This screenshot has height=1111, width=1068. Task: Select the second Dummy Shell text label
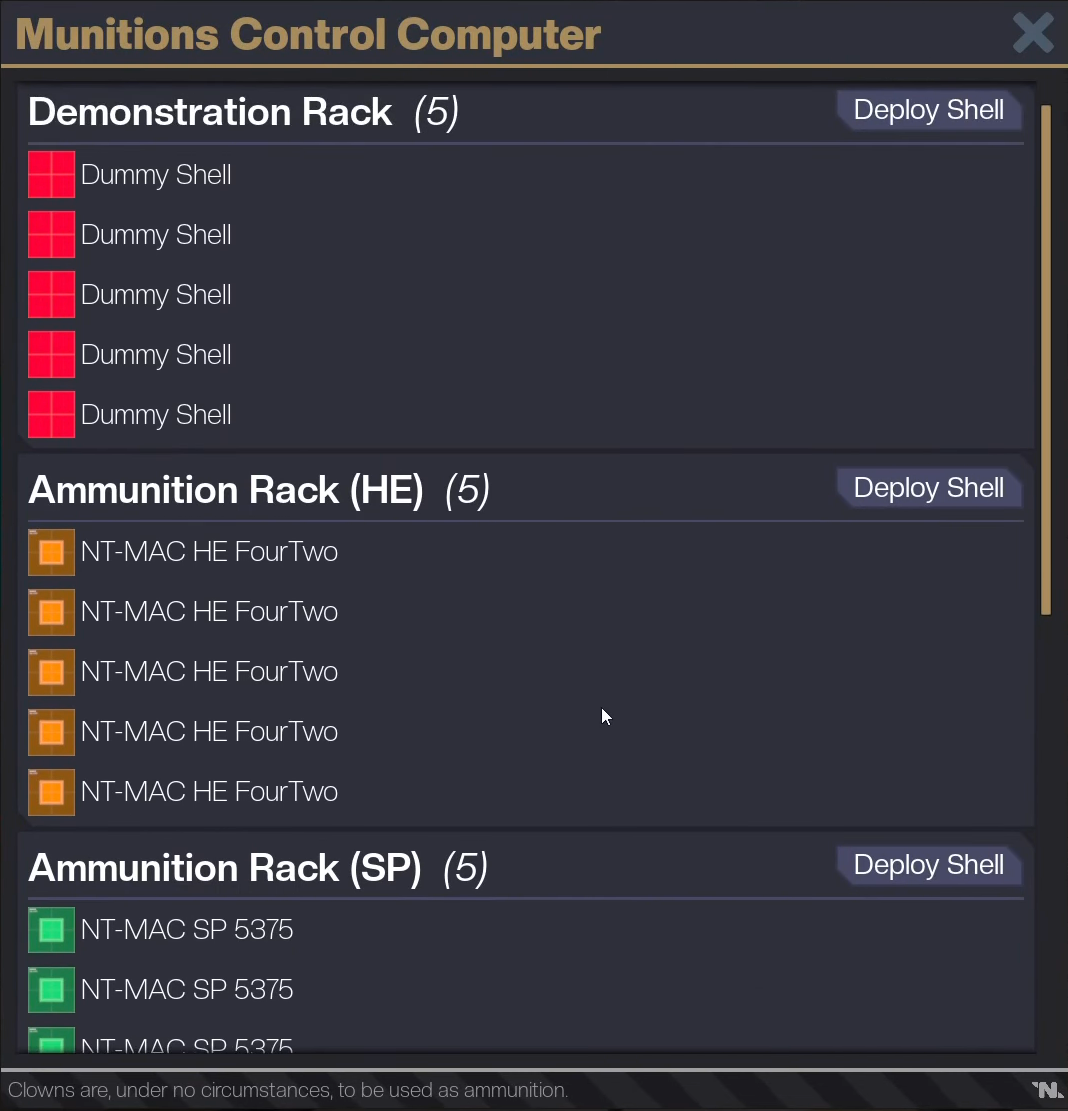(x=156, y=235)
